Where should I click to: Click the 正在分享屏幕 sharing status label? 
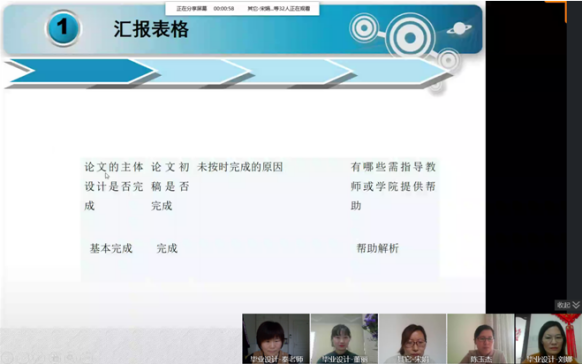click(x=192, y=8)
